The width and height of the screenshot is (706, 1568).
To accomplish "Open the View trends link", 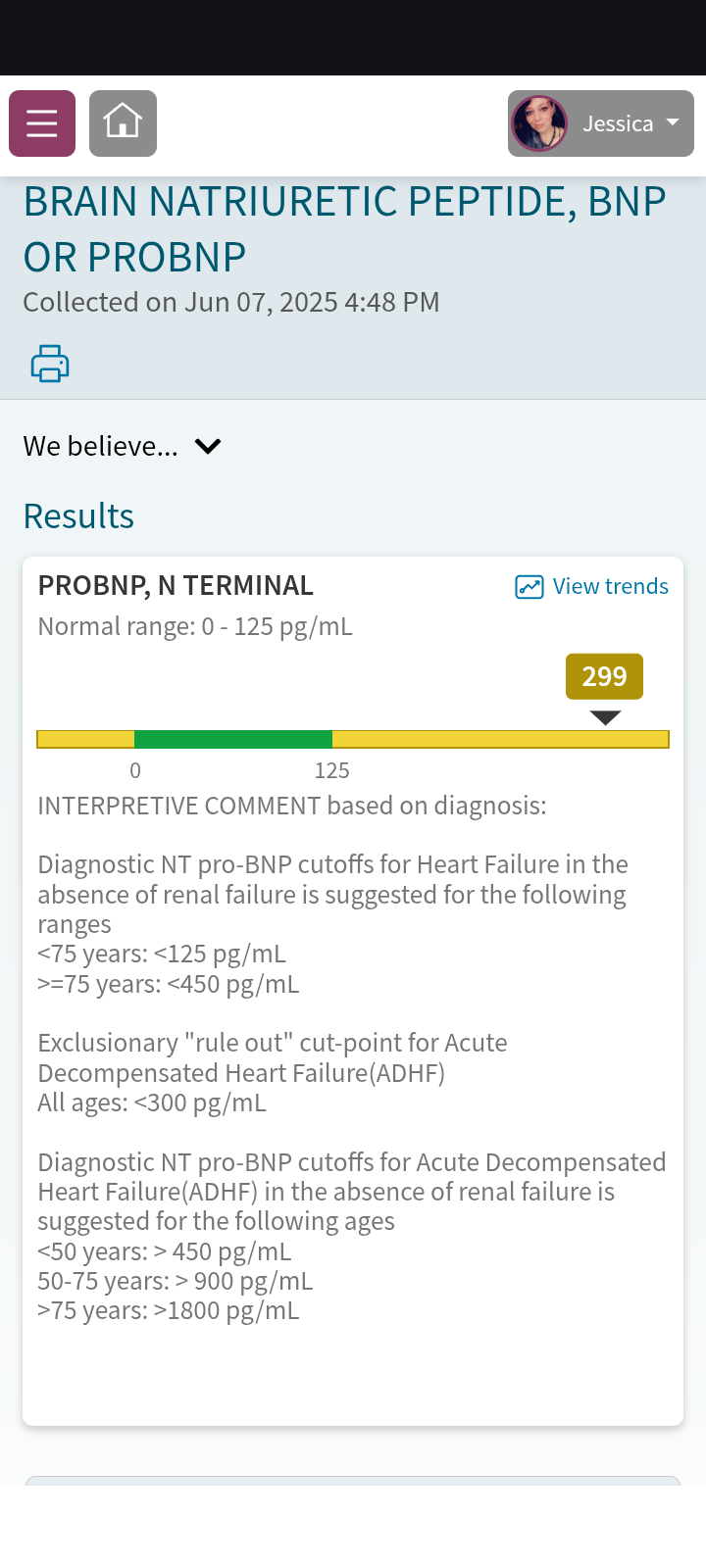I will (611, 586).
